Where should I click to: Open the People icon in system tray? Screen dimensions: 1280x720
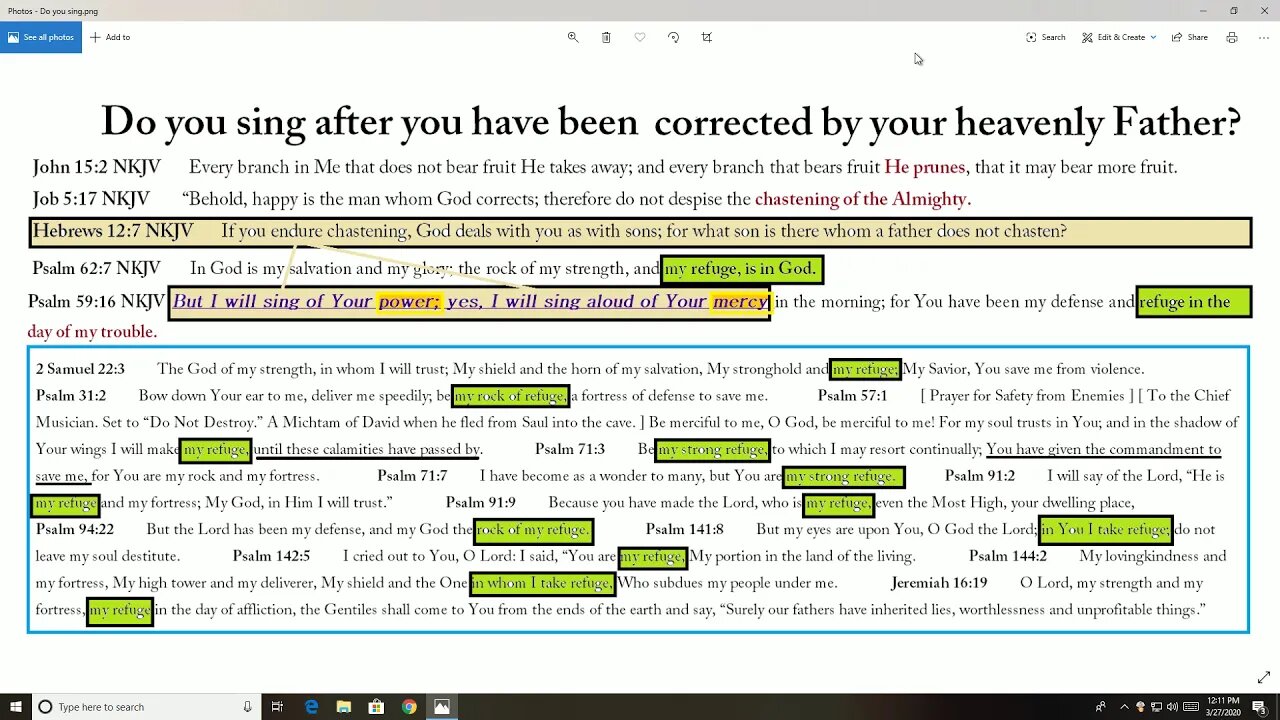1101,707
